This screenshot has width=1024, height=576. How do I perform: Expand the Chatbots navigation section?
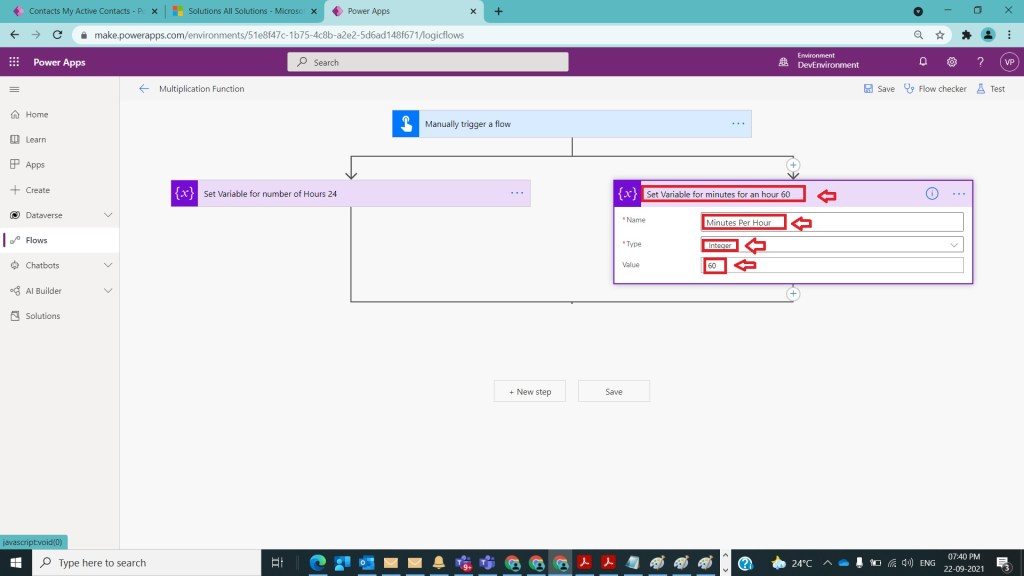point(108,266)
